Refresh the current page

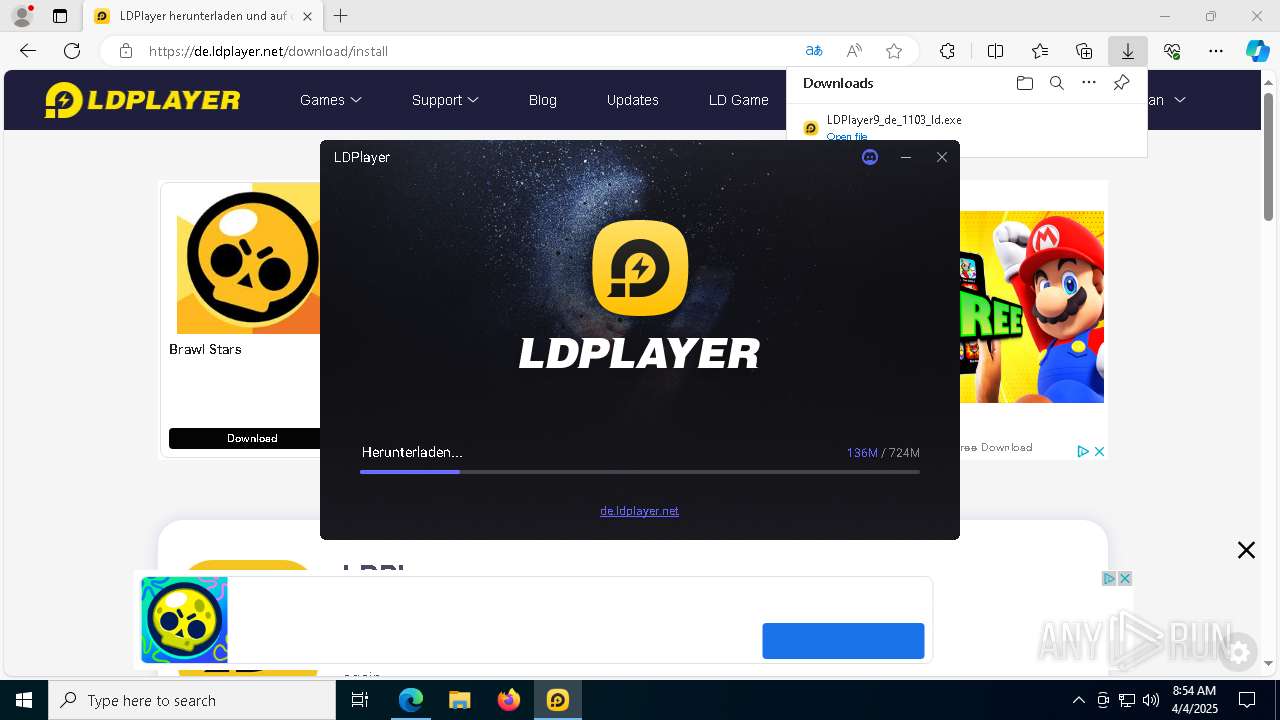[72, 51]
